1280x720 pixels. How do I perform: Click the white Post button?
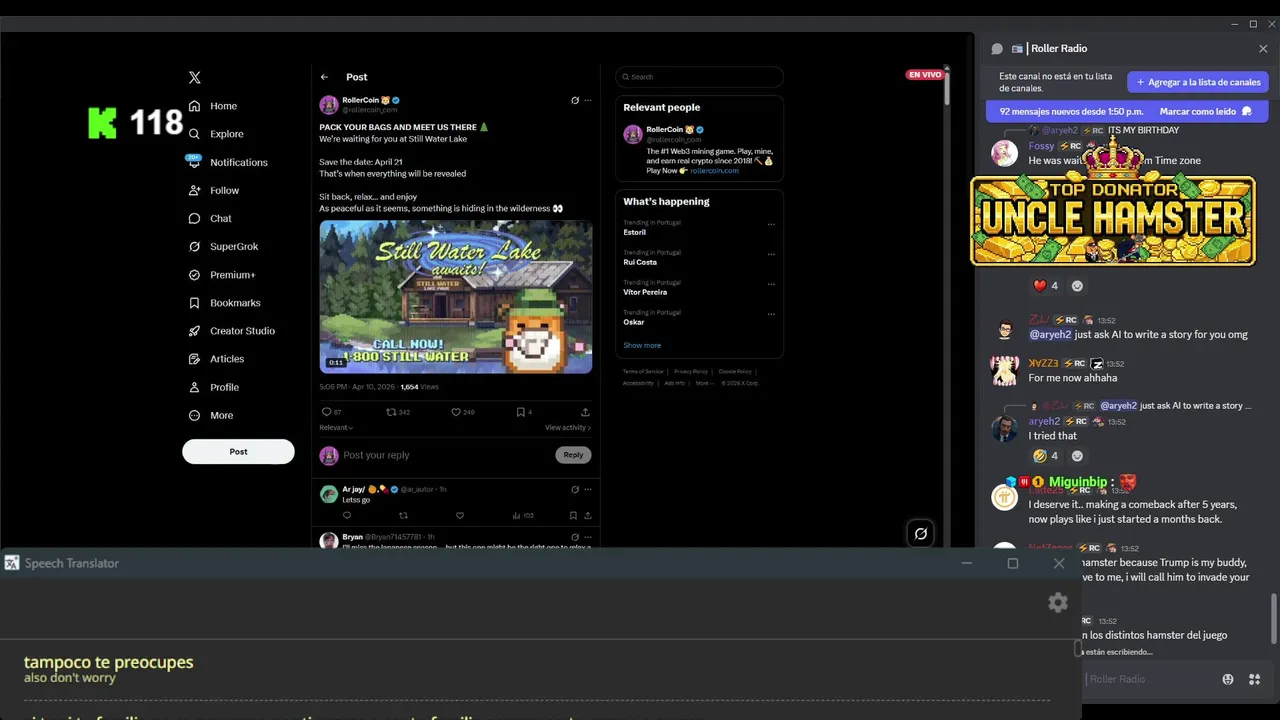(238, 451)
